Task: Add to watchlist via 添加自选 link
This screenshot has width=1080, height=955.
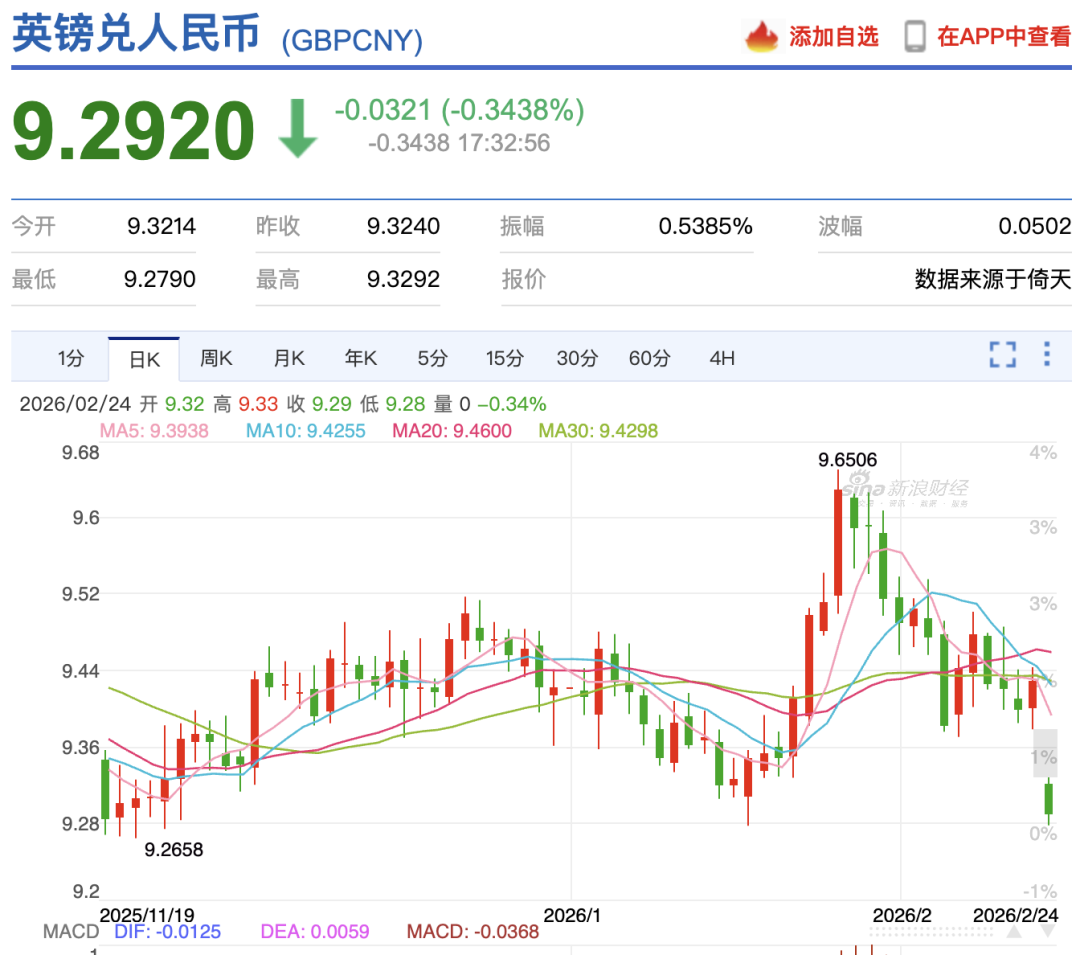Action: [833, 36]
